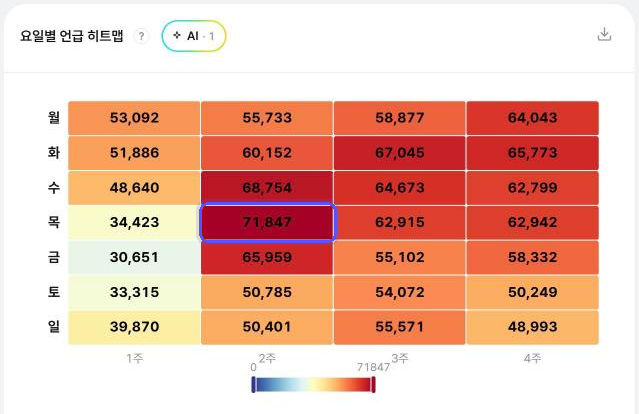Click the 목 row label
Image resolution: width=639 pixels, height=414 pixels.
pyautogui.click(x=54, y=222)
